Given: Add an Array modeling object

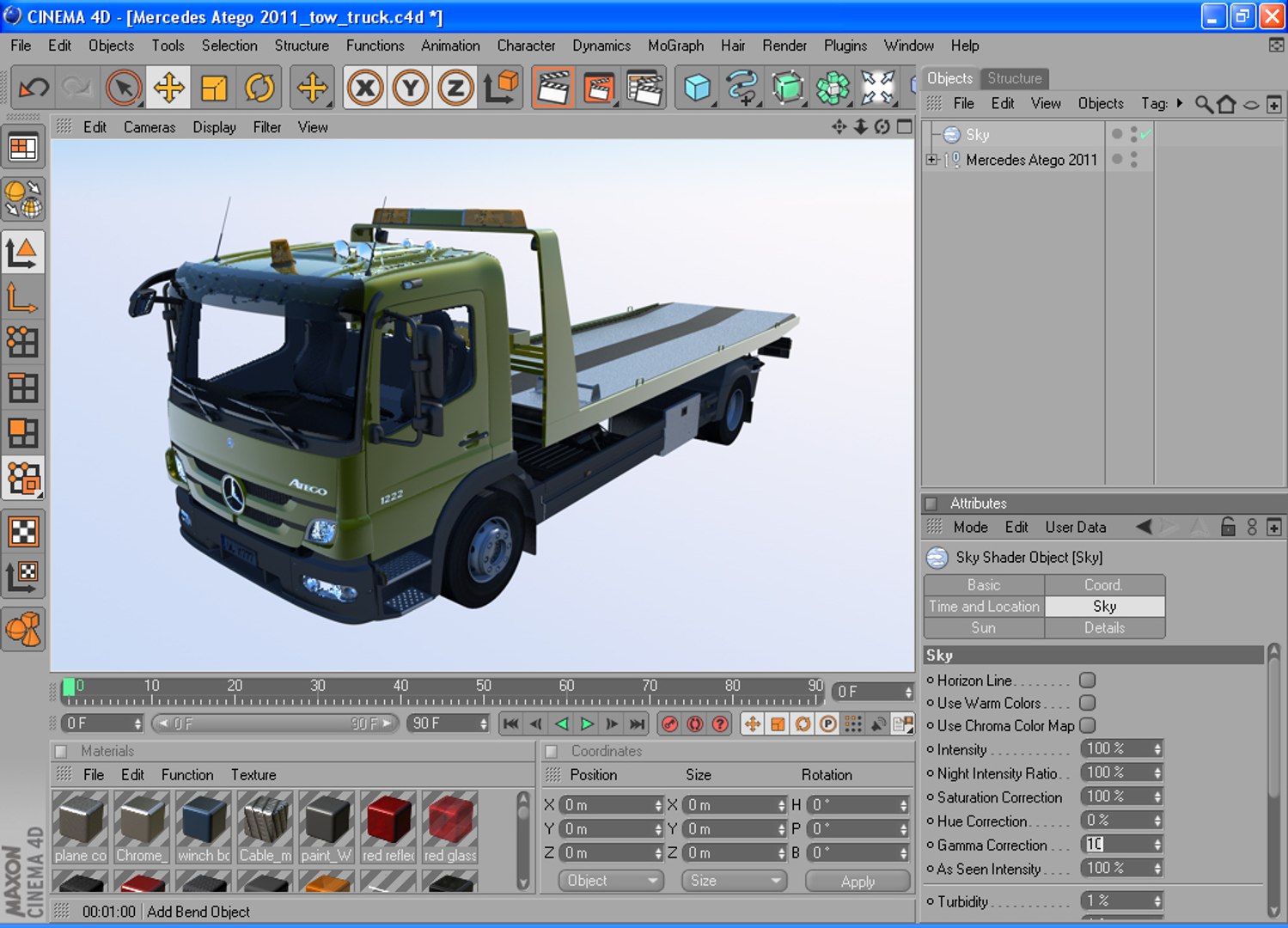Looking at the screenshot, I should 832,88.
